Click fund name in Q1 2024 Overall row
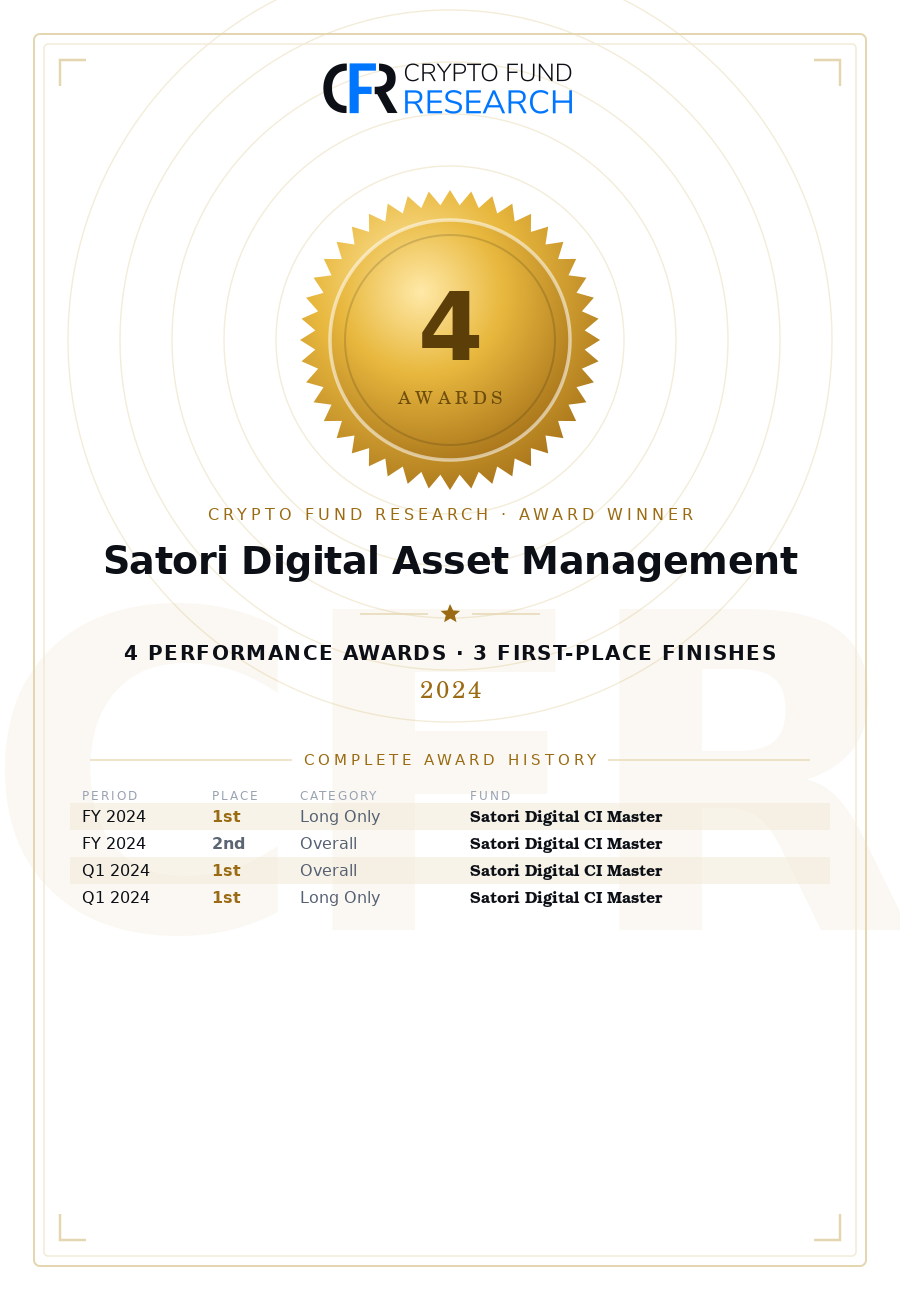Image resolution: width=900 pixels, height=1300 pixels. click(x=566, y=871)
